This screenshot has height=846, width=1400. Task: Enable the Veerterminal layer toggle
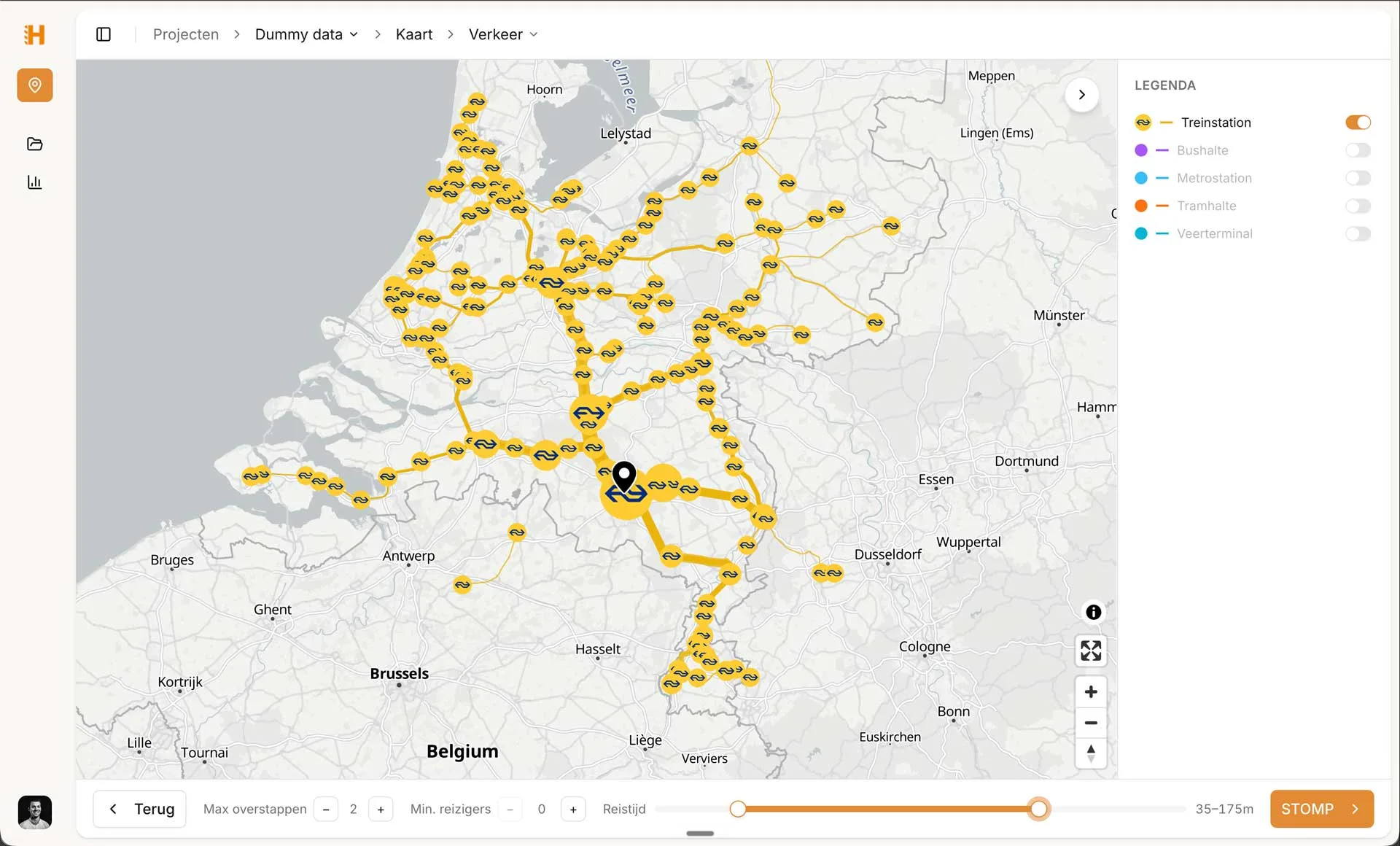pyautogui.click(x=1358, y=233)
